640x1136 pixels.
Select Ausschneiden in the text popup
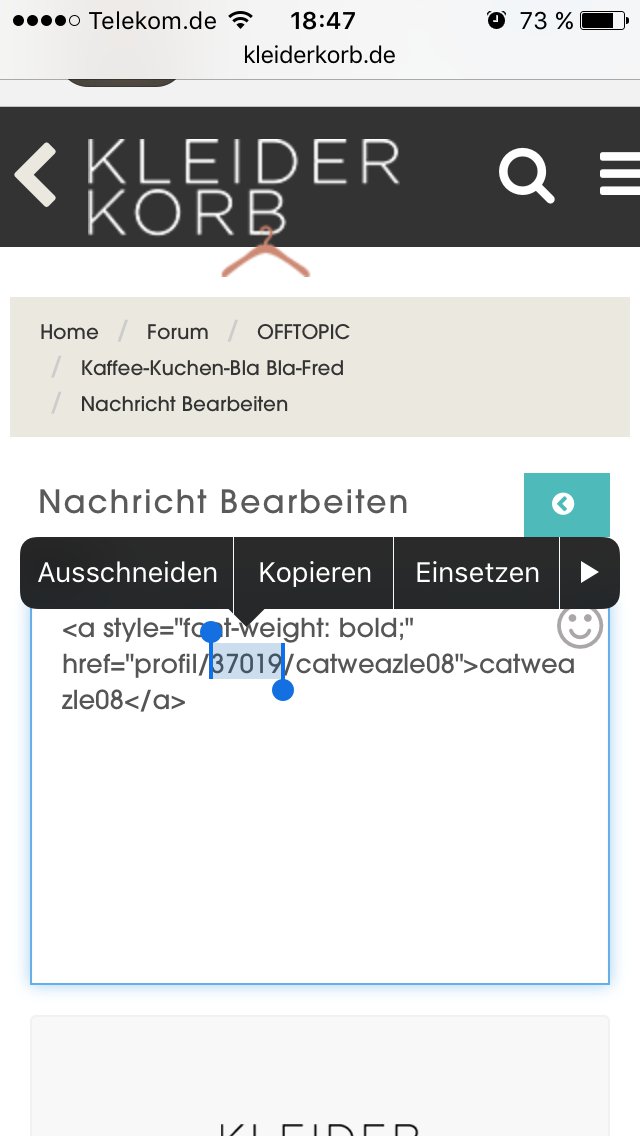click(127, 573)
